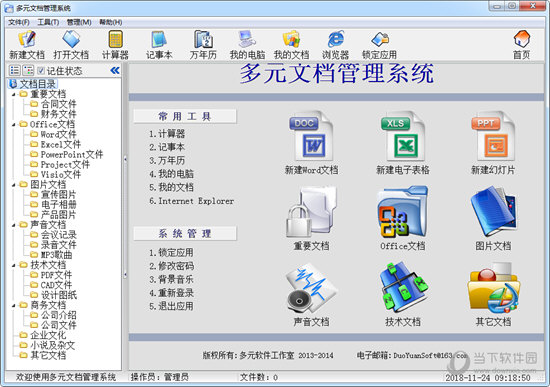Open the 工具(T) menu
Screen dimensions: 550x387
48,22
